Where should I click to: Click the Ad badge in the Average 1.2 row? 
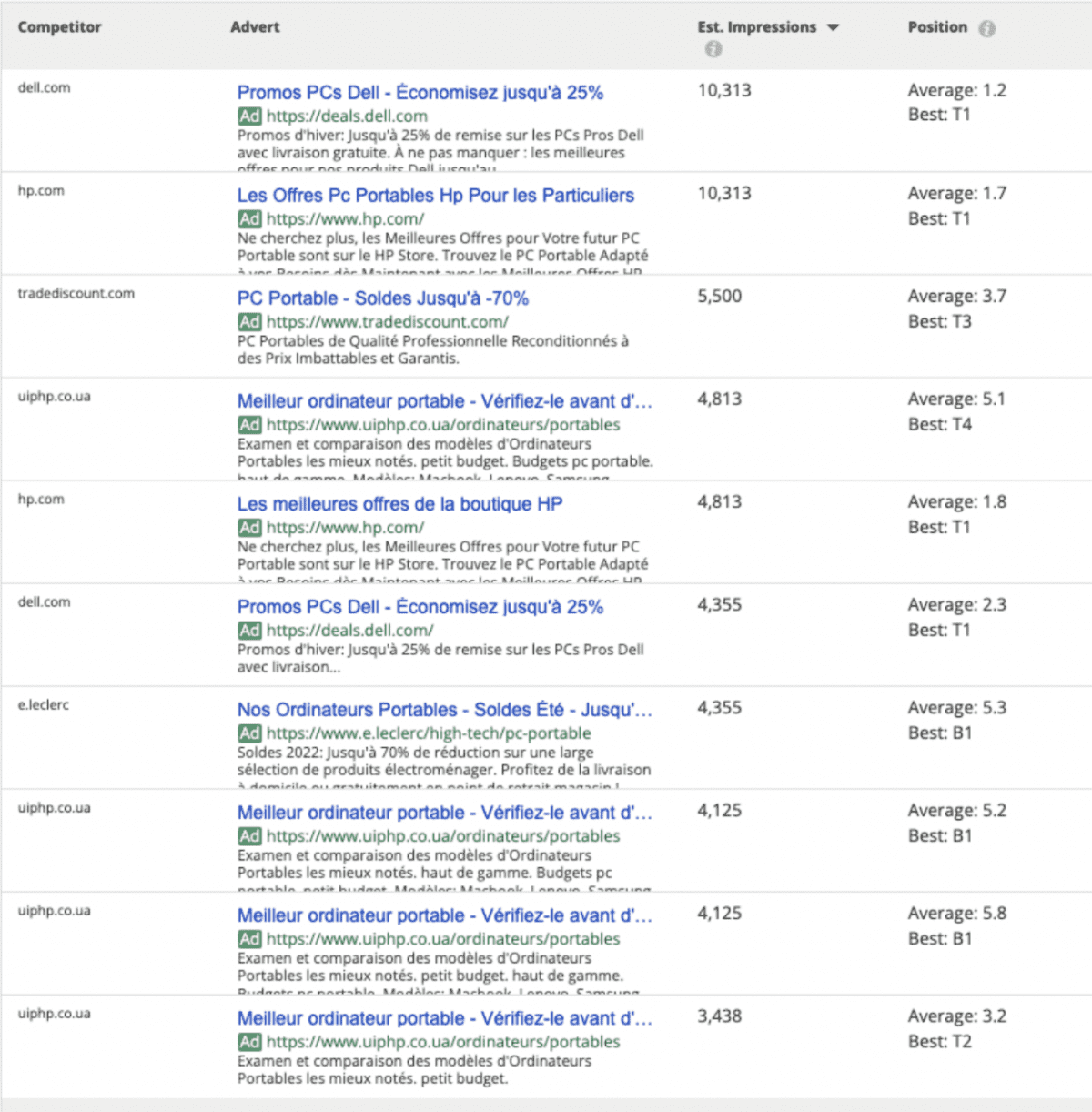pyautogui.click(x=249, y=116)
